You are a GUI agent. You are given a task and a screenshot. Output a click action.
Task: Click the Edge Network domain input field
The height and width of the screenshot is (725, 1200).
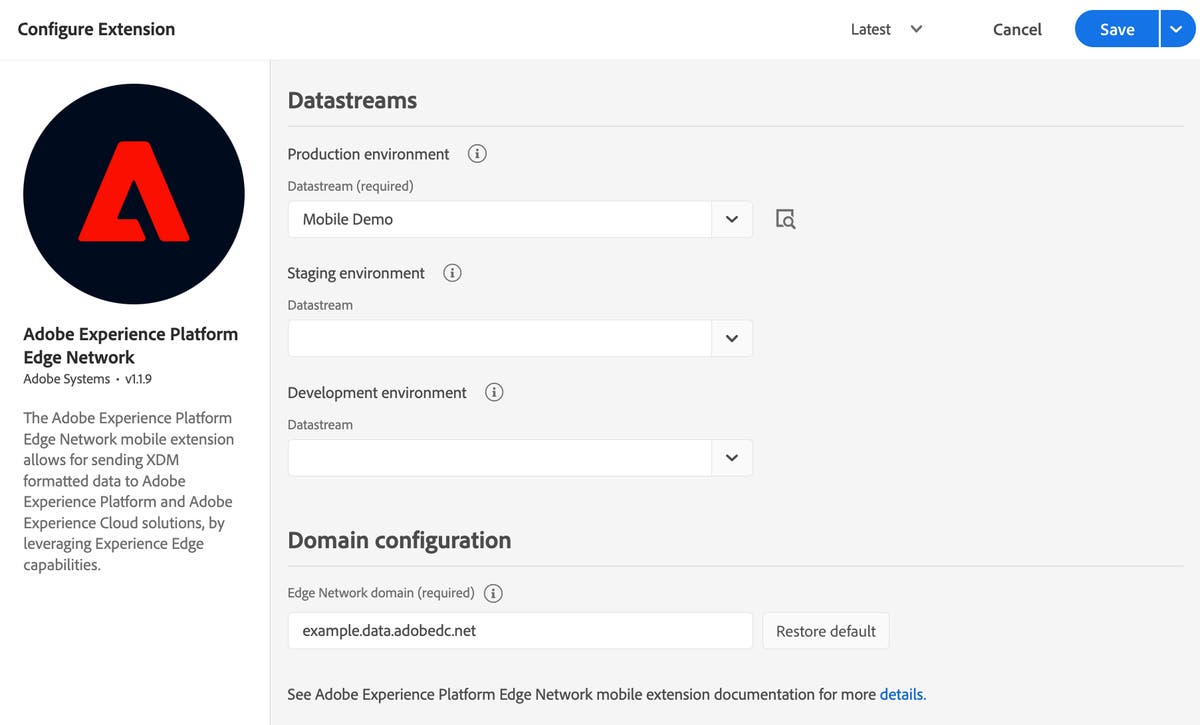(520, 631)
